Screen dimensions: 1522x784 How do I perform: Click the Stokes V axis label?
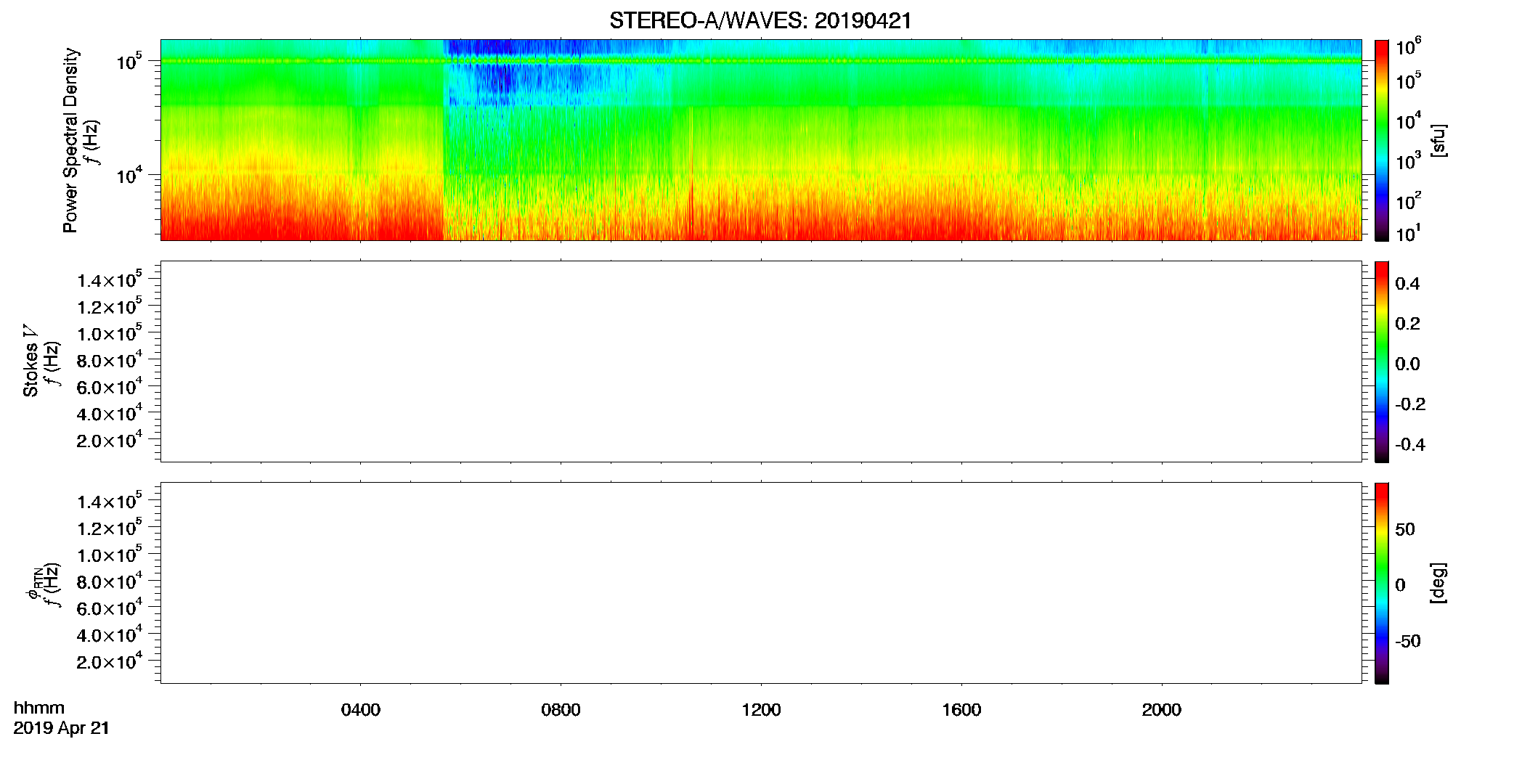pyautogui.click(x=30, y=361)
